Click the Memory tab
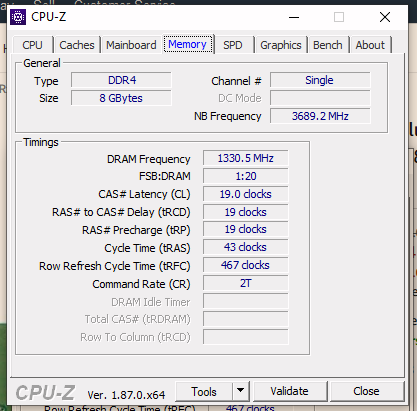Screen dimensions: 417x411 (187, 44)
